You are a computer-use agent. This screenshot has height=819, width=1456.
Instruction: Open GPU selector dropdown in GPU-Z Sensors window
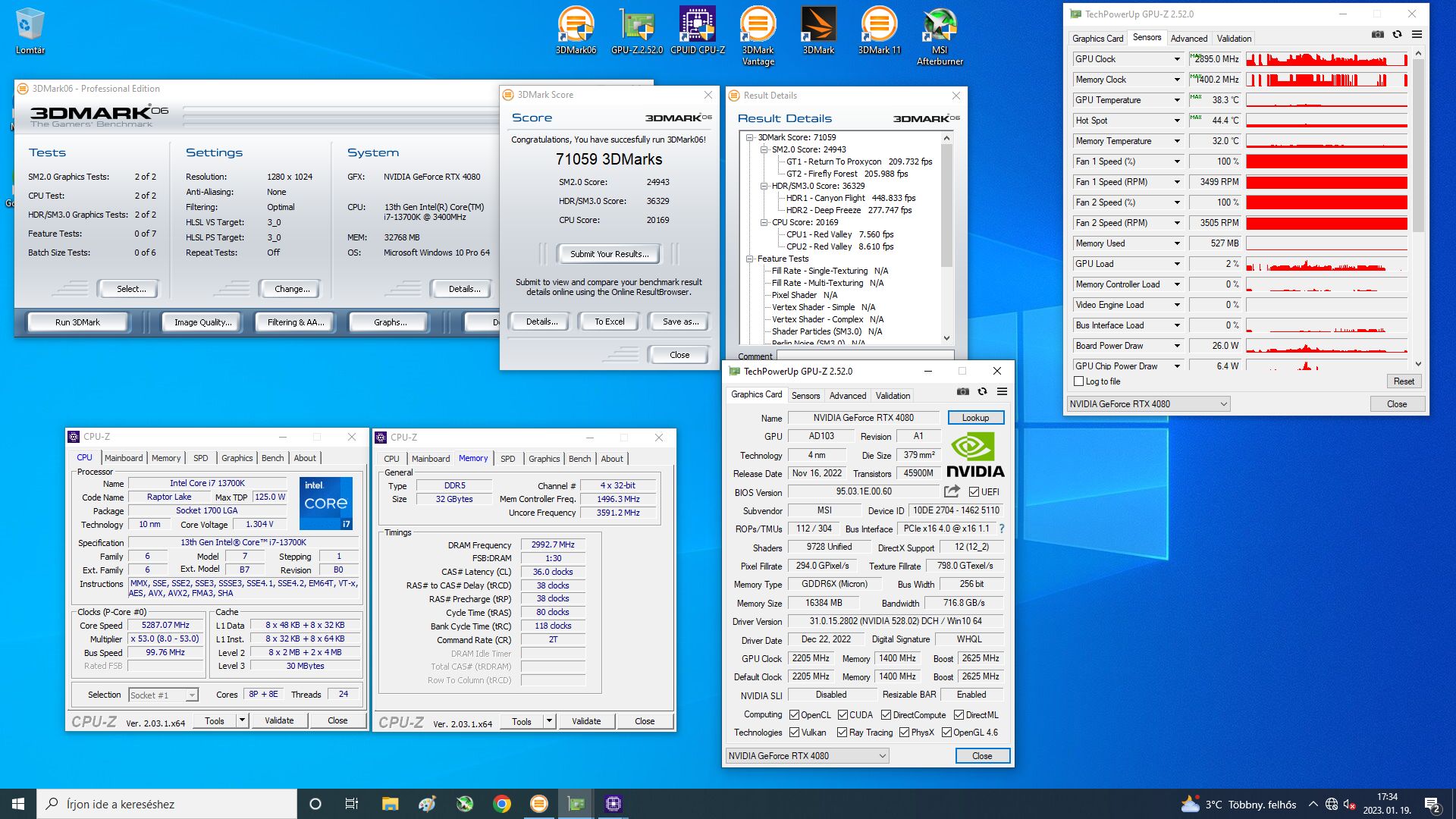coord(1148,404)
